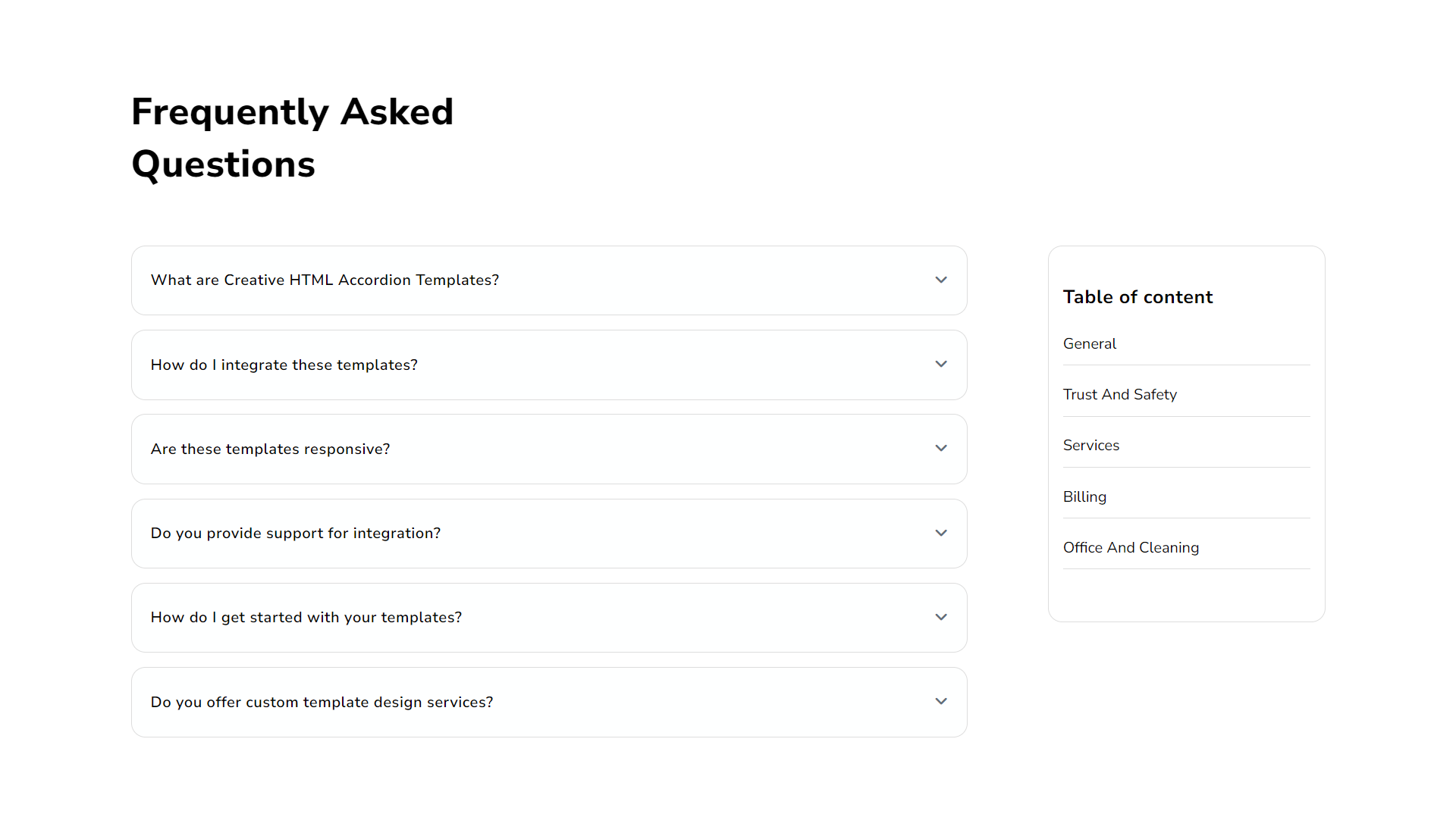This screenshot has width=1456, height=836.
Task: Click the 'Frequently Asked Questions' heading
Action: tap(292, 138)
